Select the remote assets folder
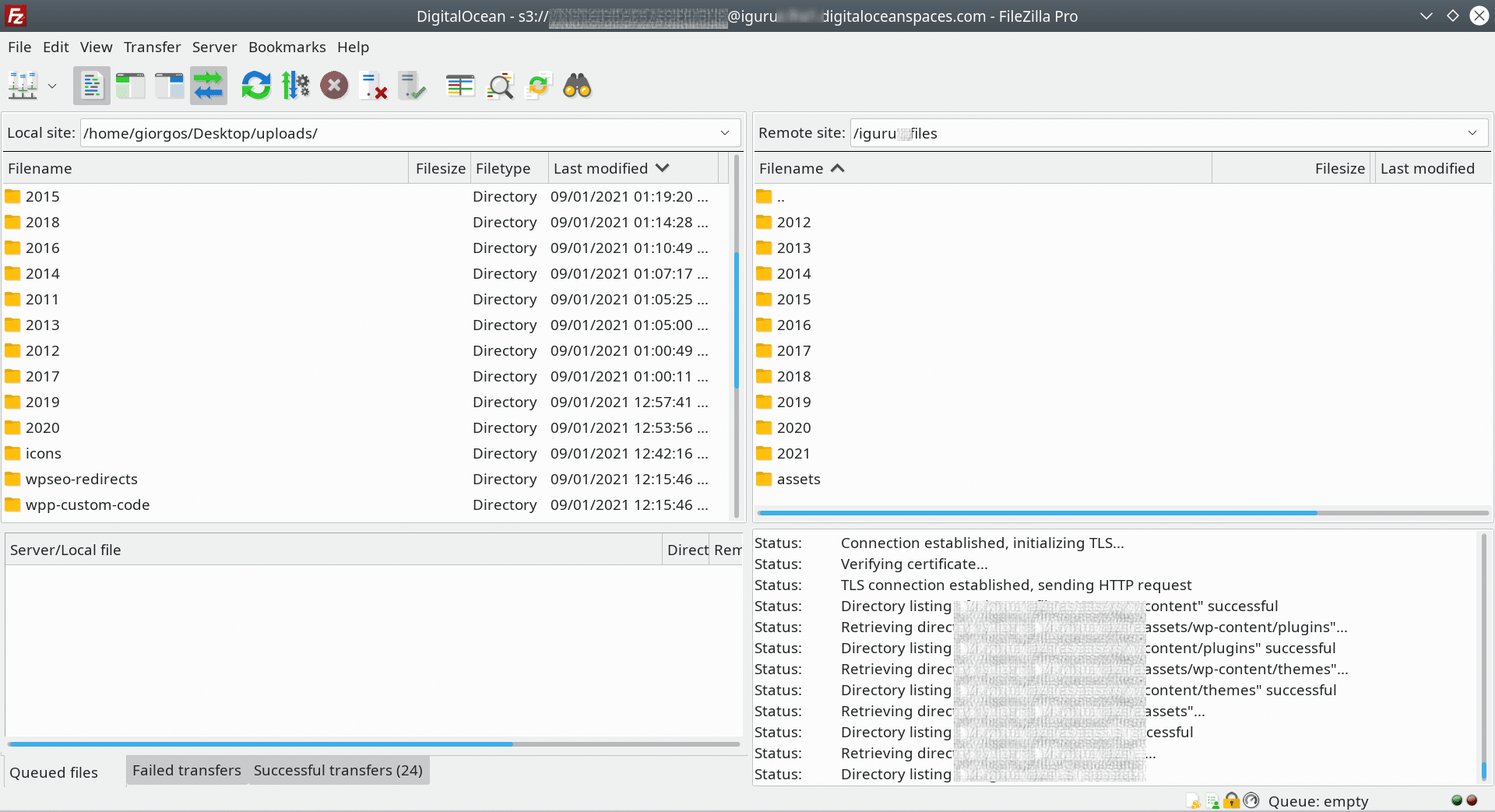This screenshot has width=1495, height=812. click(x=798, y=480)
